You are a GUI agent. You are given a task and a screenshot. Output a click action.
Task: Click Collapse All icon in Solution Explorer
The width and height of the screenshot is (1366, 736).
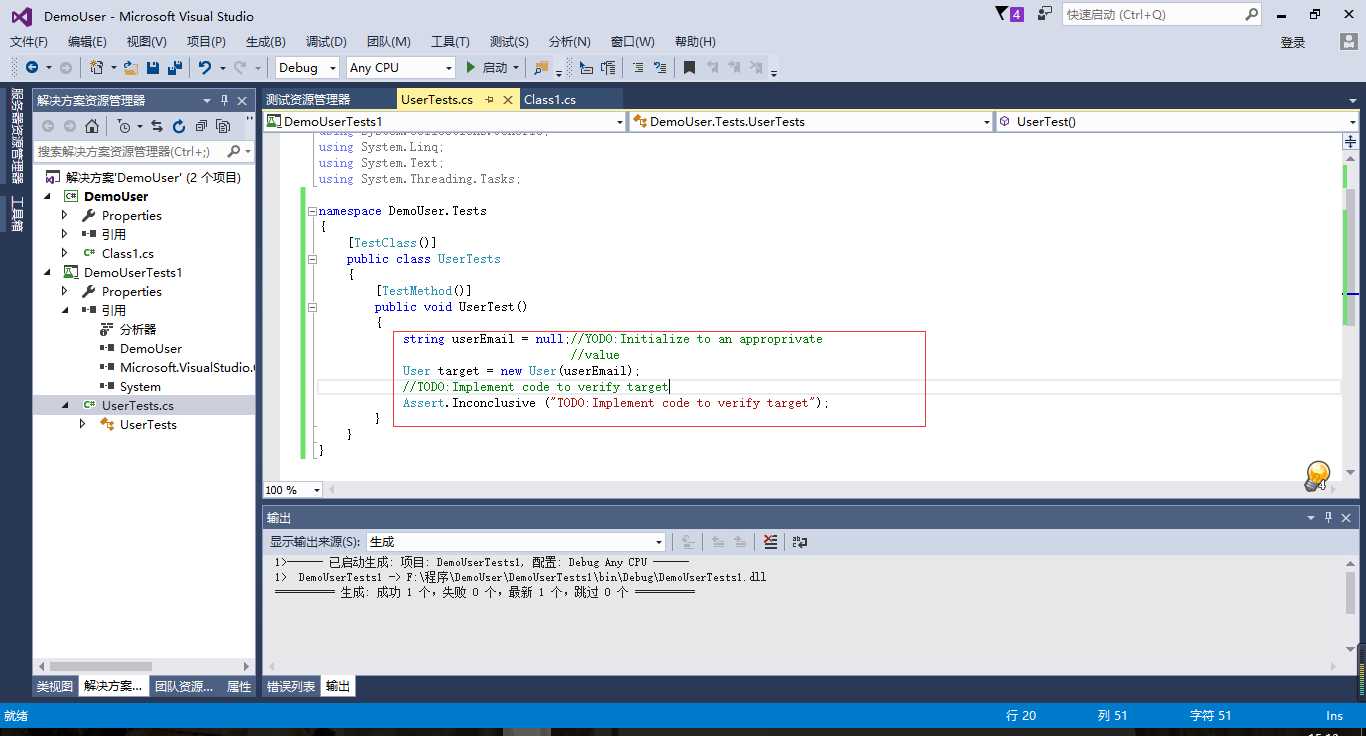click(201, 126)
